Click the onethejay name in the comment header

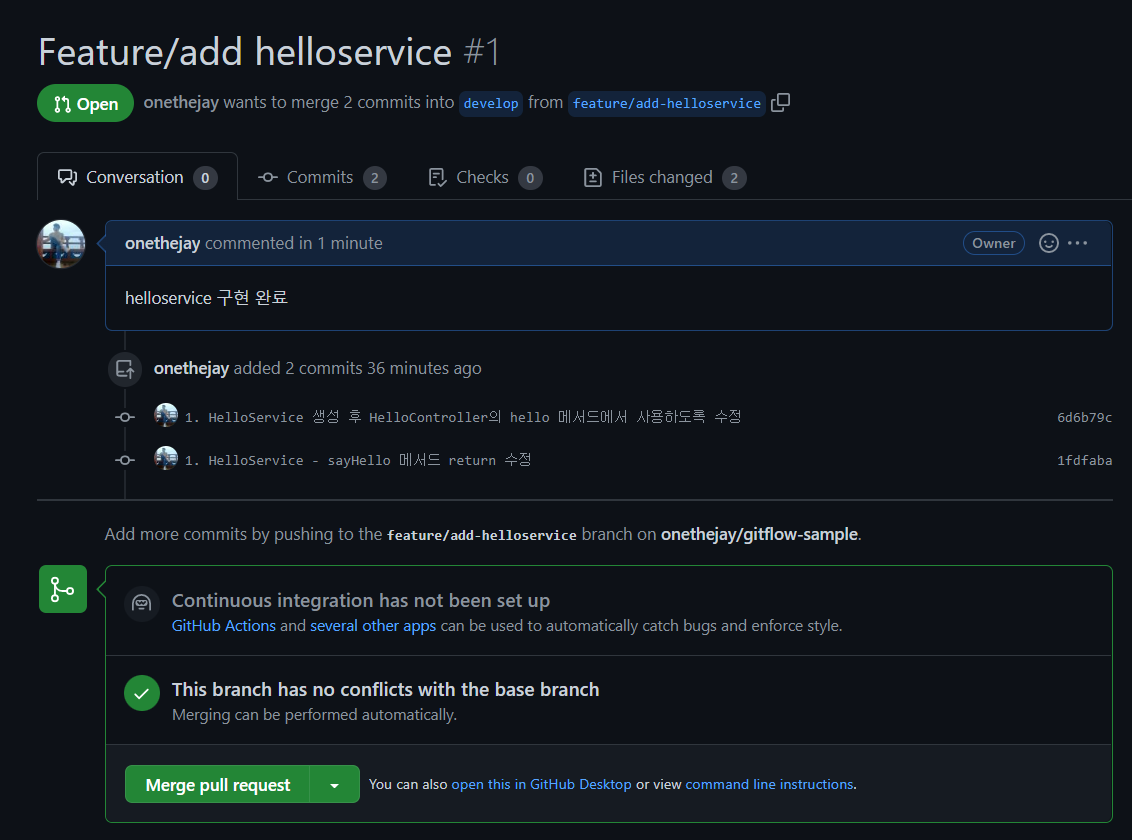162,243
